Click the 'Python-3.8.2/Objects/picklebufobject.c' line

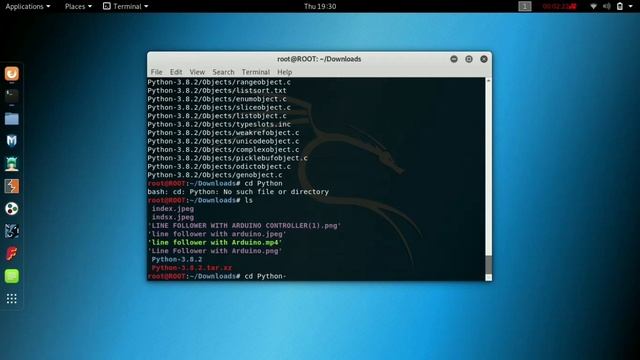(227, 158)
